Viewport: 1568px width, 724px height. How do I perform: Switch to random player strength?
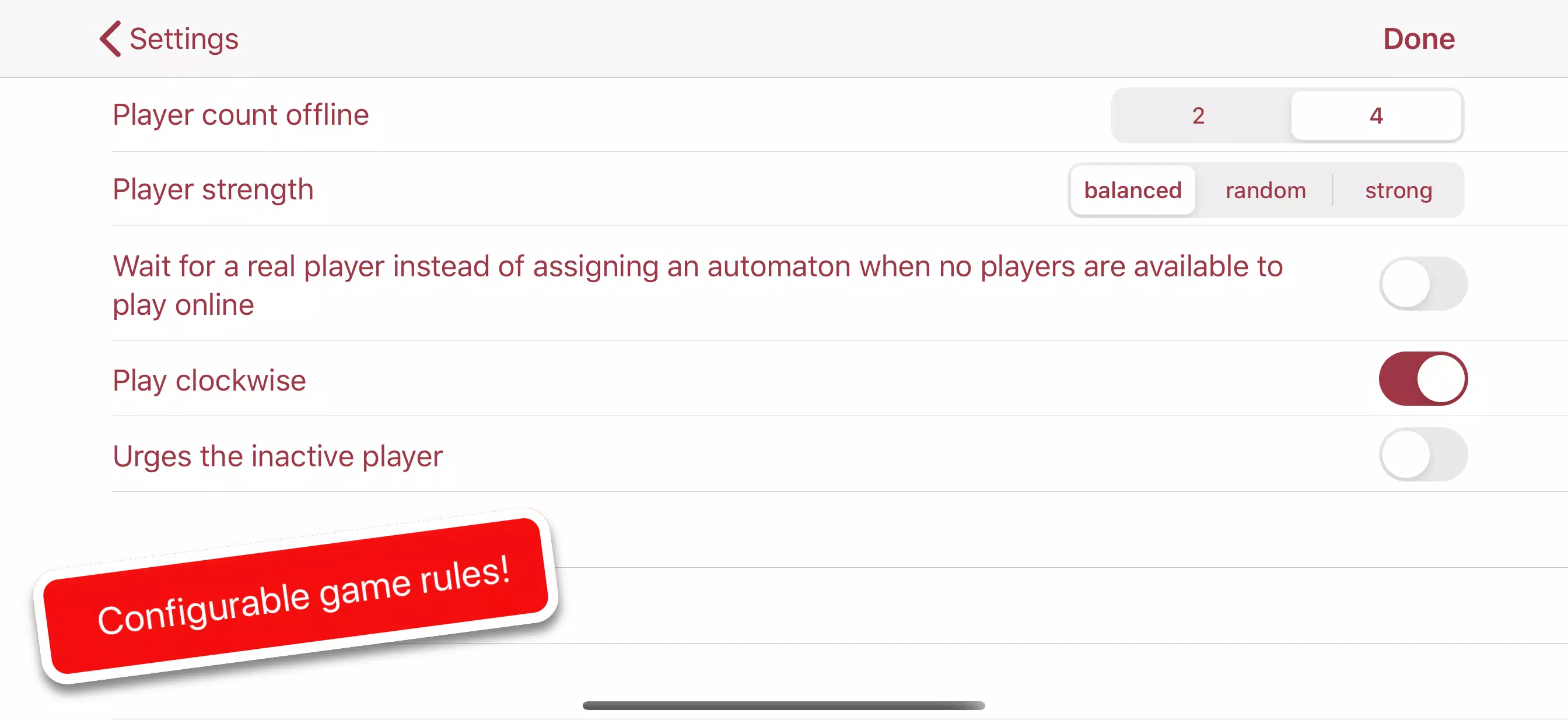tap(1265, 190)
